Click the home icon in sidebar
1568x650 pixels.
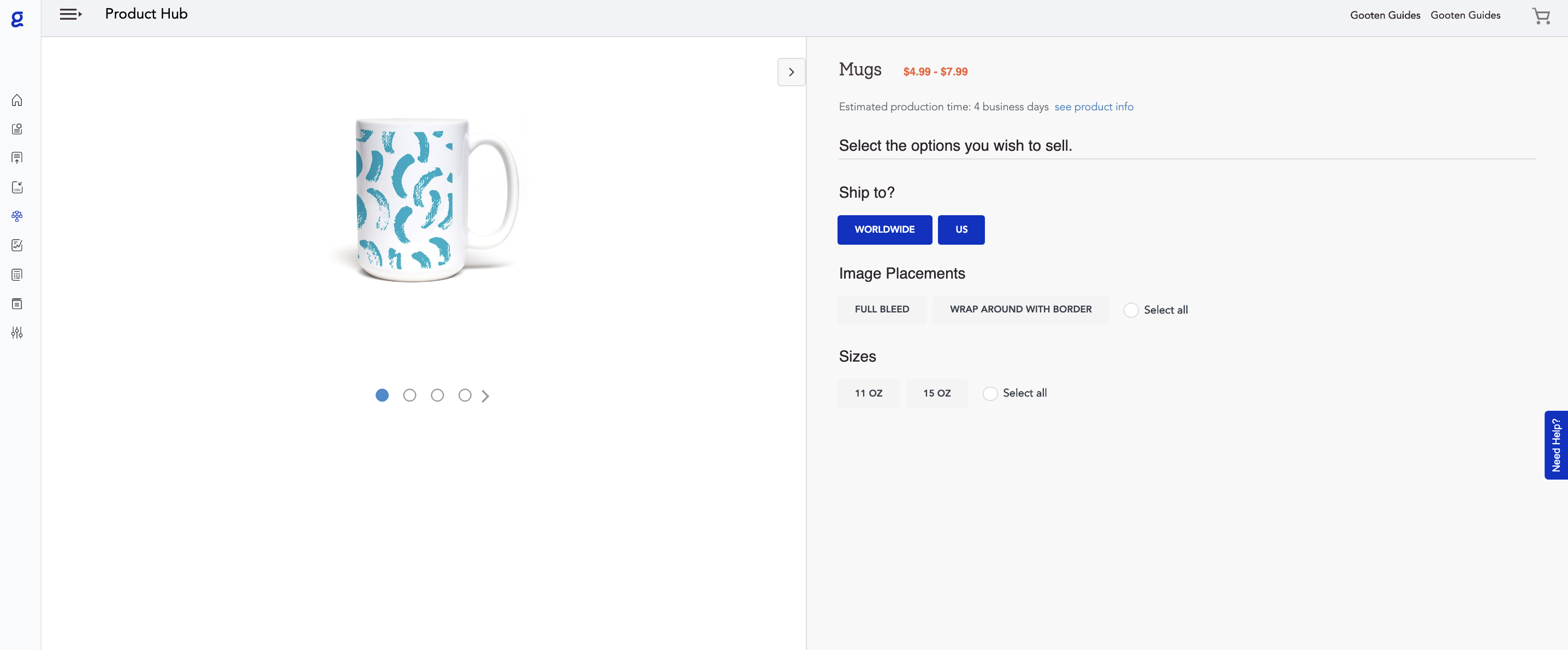click(17, 100)
